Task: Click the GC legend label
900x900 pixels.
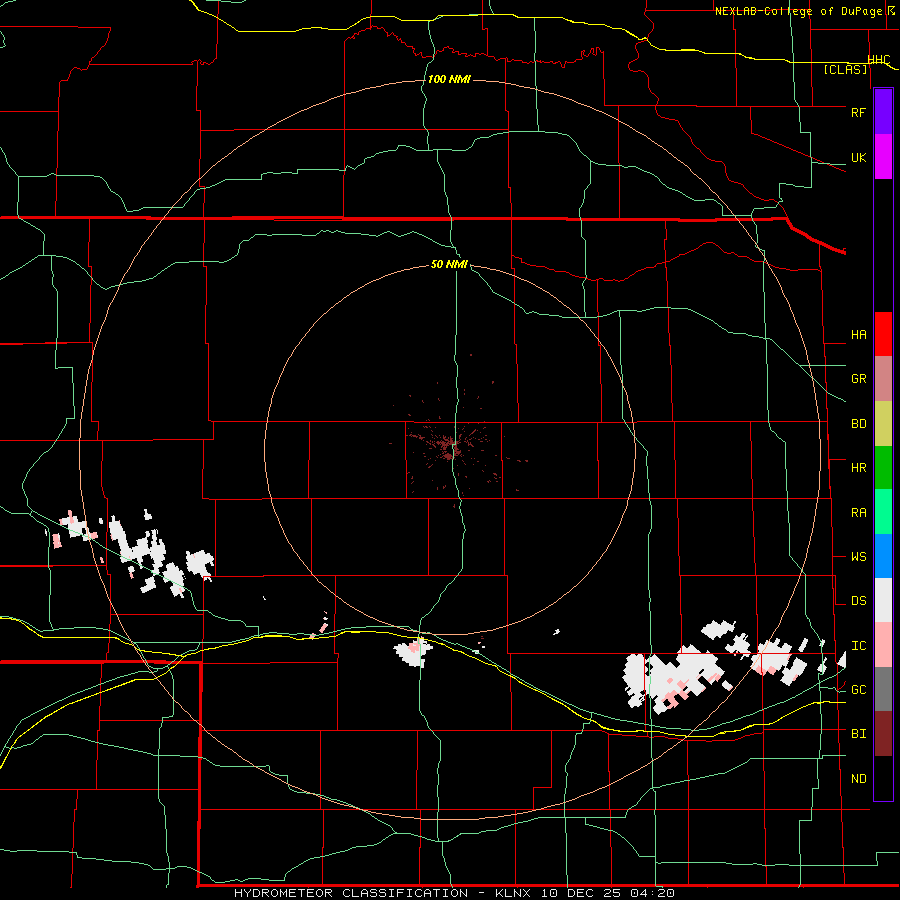Action: 858,690
